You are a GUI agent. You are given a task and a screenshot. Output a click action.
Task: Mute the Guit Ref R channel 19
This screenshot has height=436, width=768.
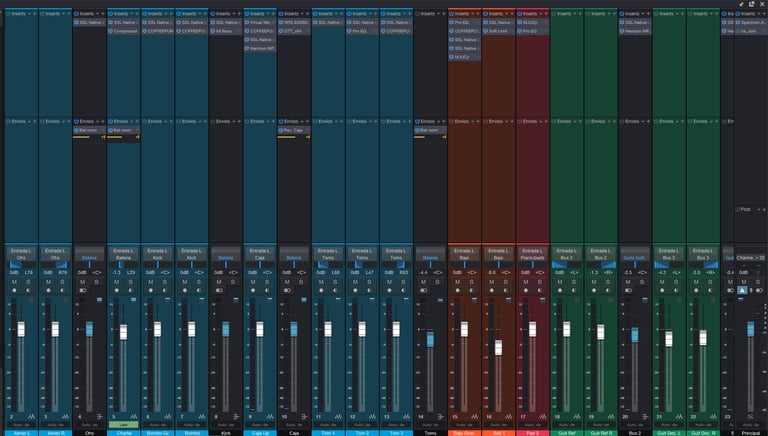coord(594,282)
